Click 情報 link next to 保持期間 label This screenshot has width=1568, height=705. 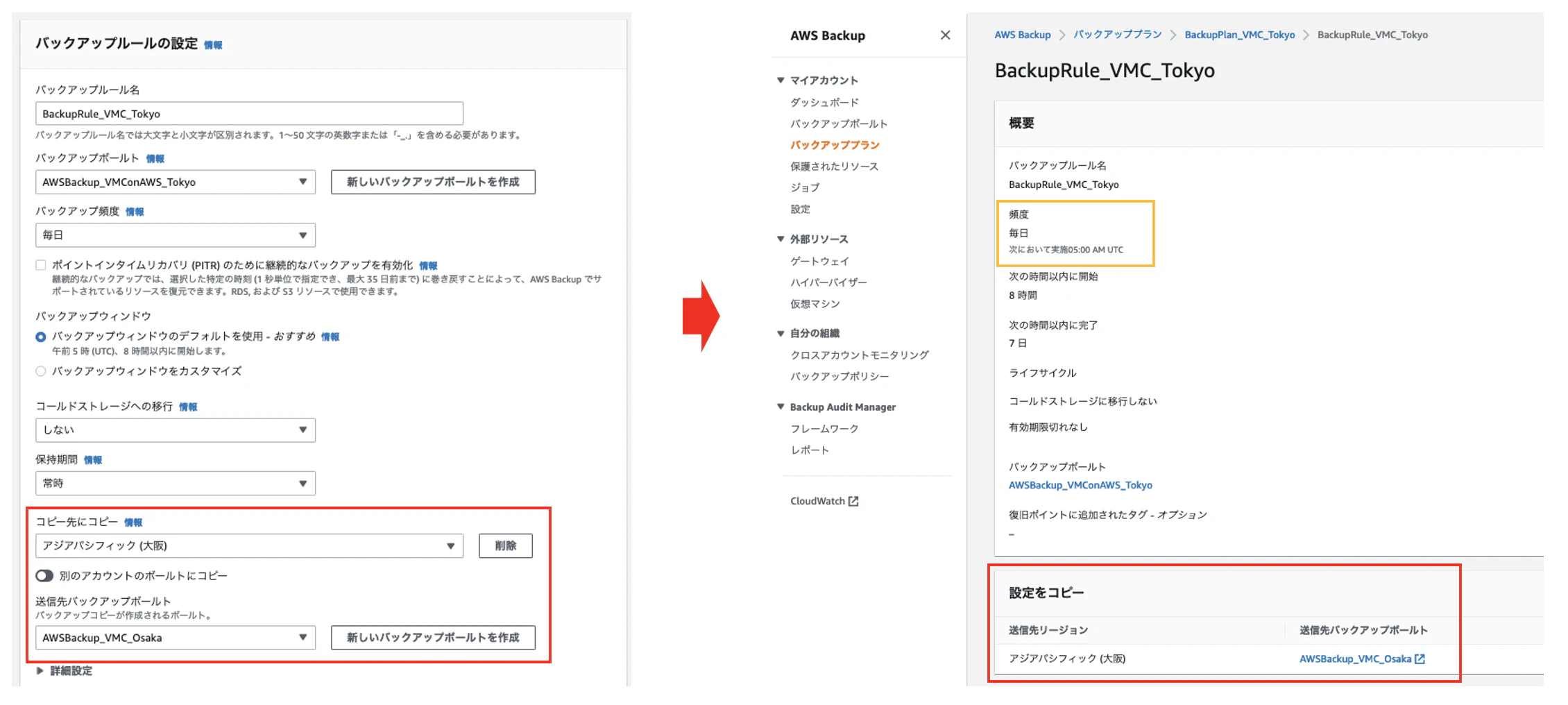tap(93, 460)
